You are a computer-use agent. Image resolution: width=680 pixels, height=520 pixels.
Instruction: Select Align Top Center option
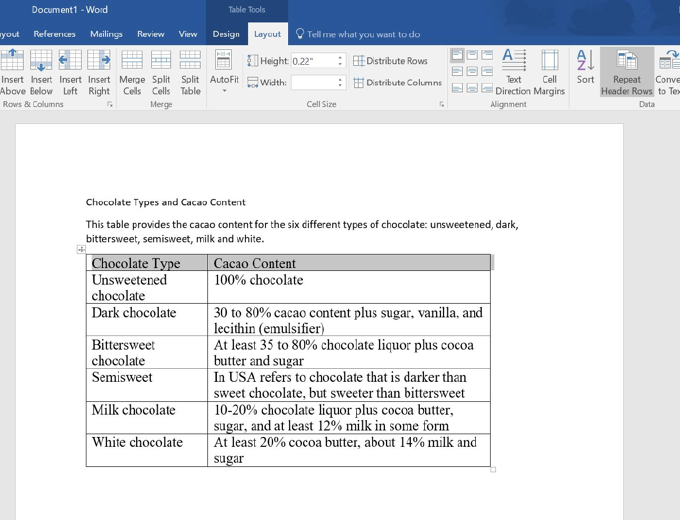point(472,55)
